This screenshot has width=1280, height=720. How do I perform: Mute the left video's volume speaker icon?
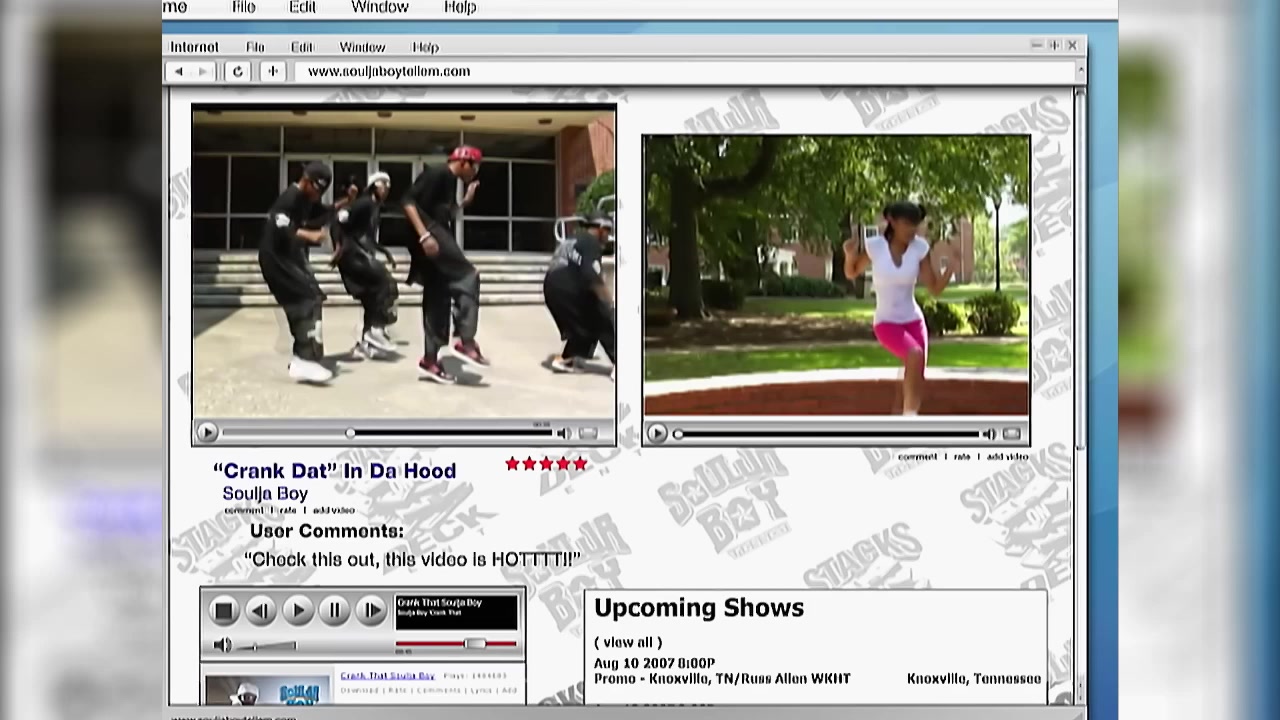pyautogui.click(x=563, y=433)
